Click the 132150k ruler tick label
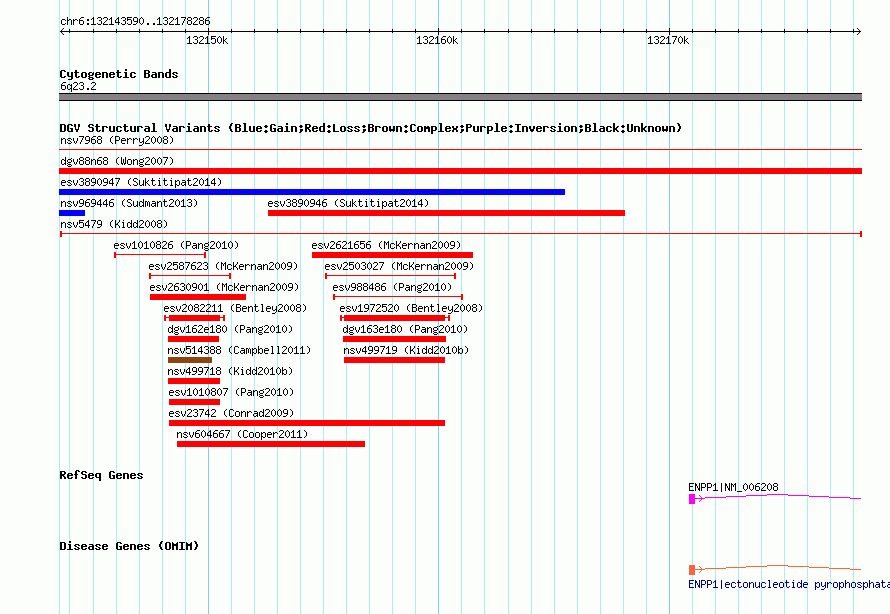The height and width of the screenshot is (614, 890). click(x=207, y=40)
